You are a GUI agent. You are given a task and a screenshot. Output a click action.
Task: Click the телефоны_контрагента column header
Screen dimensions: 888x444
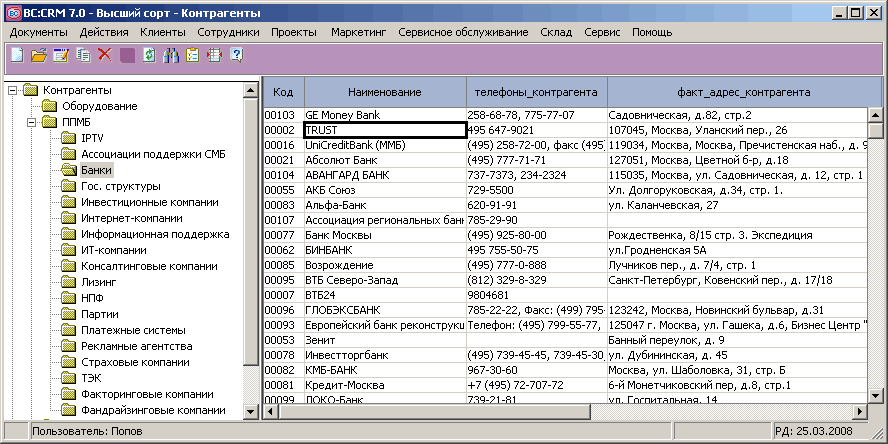536,92
